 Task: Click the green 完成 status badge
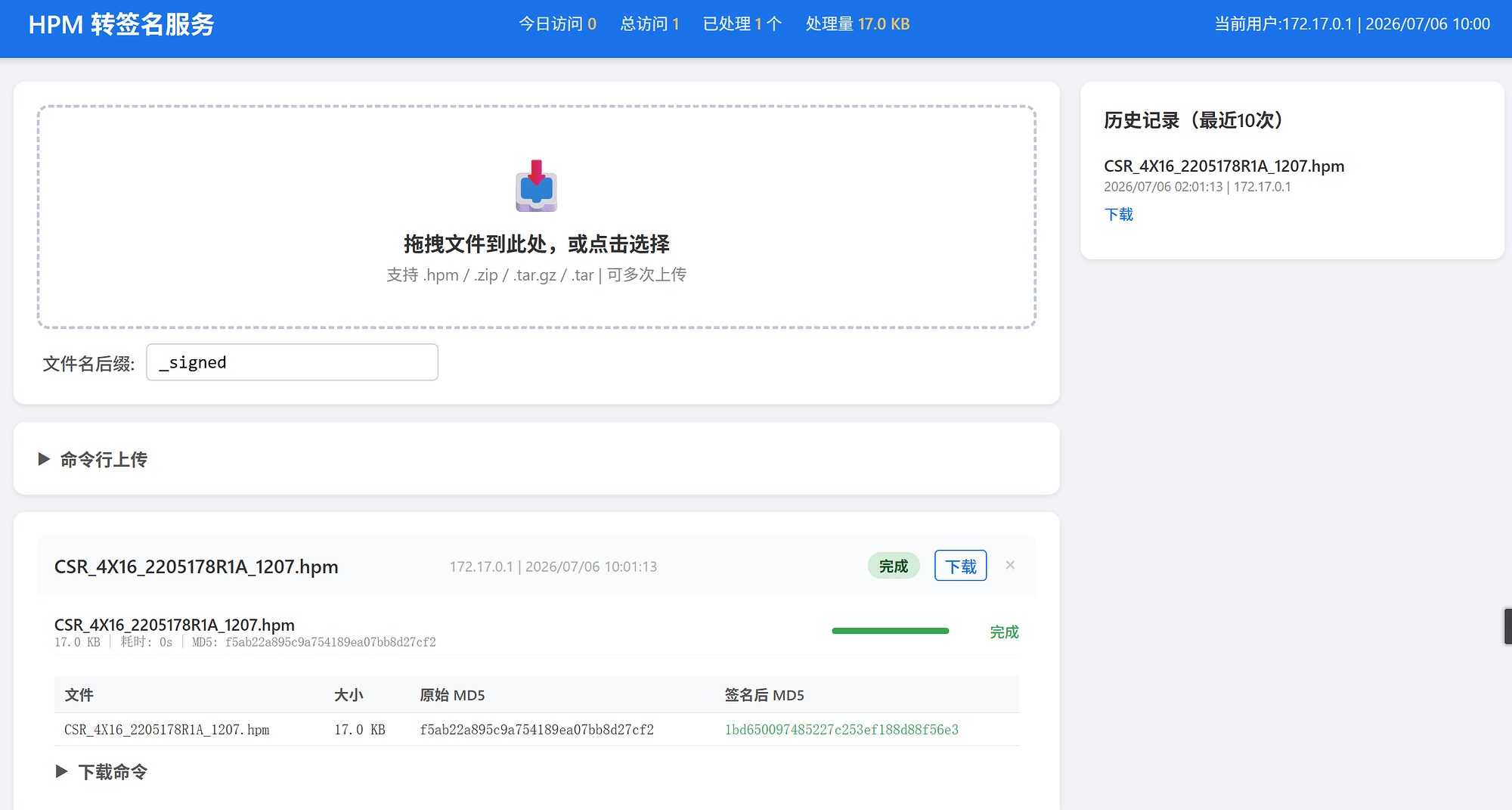point(893,566)
